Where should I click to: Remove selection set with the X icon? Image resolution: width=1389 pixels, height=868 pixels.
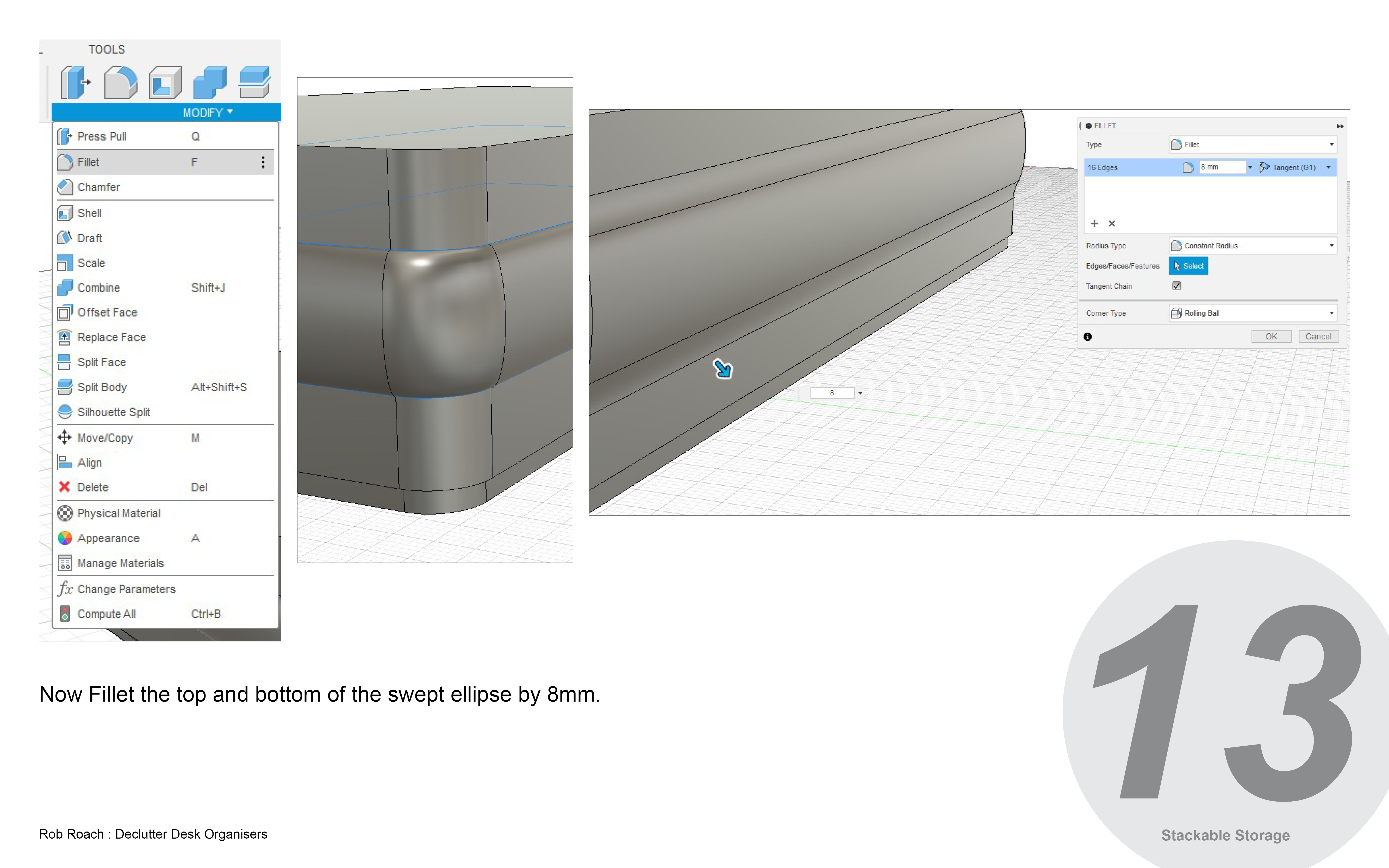(x=1112, y=223)
